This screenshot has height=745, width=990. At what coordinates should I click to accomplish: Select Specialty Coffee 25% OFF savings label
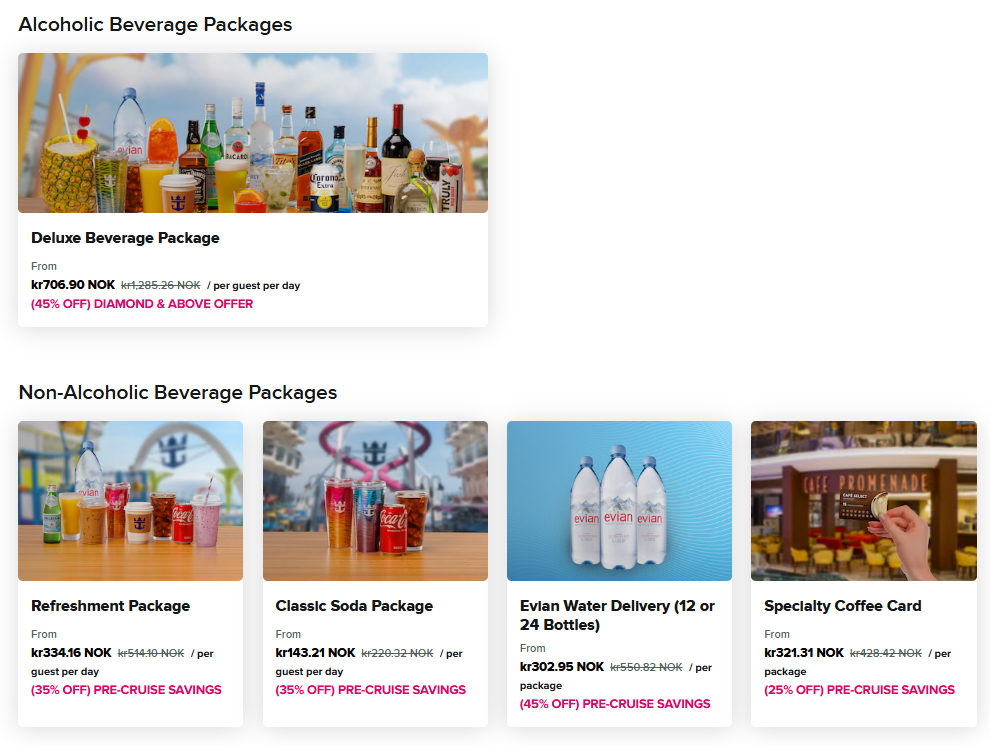pos(859,689)
